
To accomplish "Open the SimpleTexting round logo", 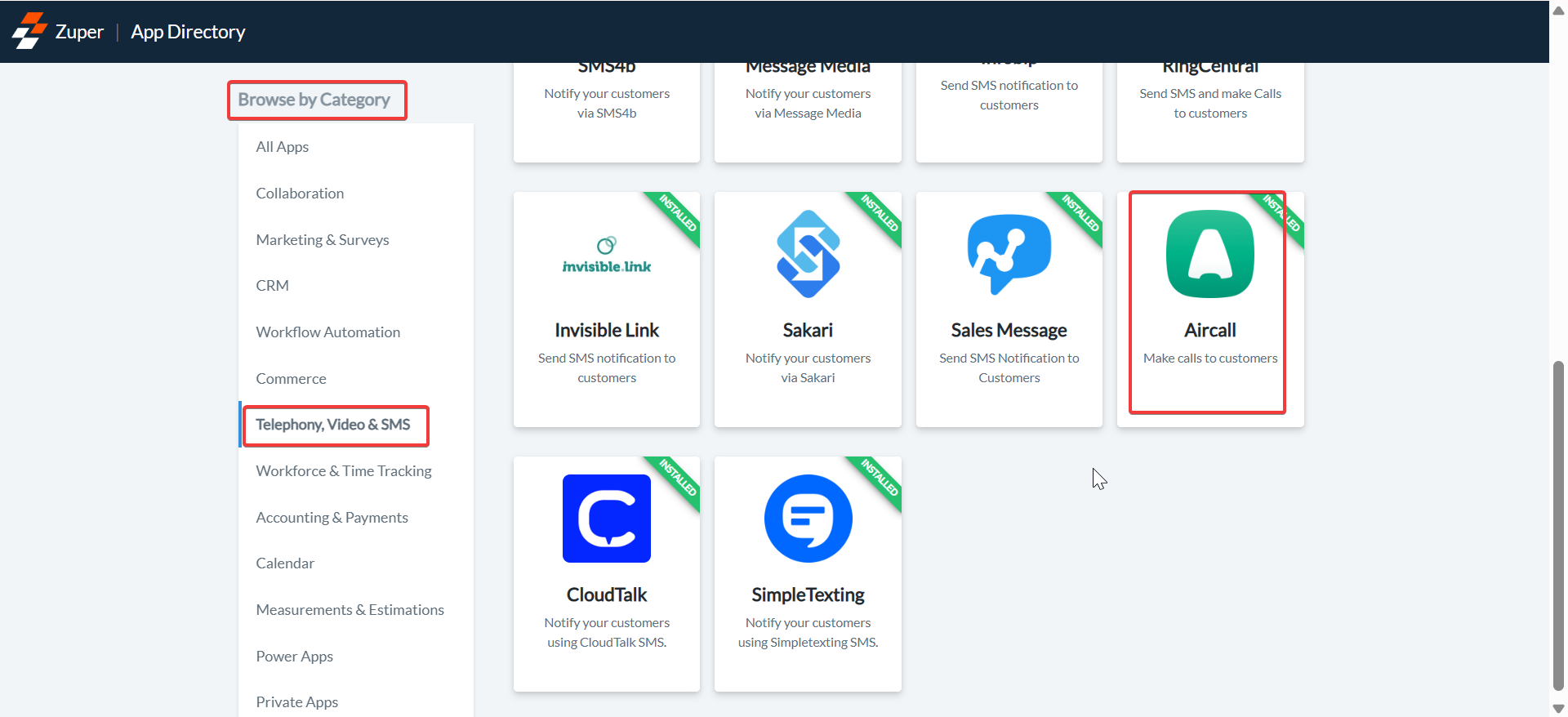I will (808, 519).
